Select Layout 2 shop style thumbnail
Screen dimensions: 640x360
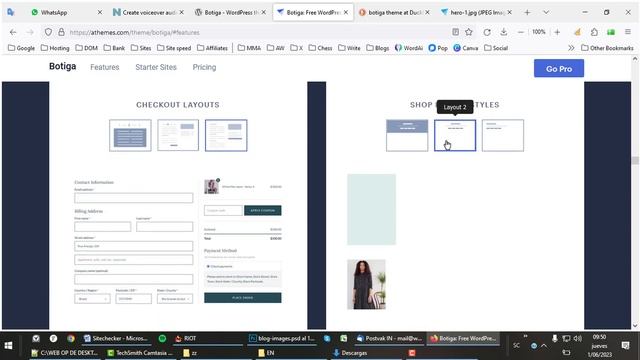(x=455, y=136)
